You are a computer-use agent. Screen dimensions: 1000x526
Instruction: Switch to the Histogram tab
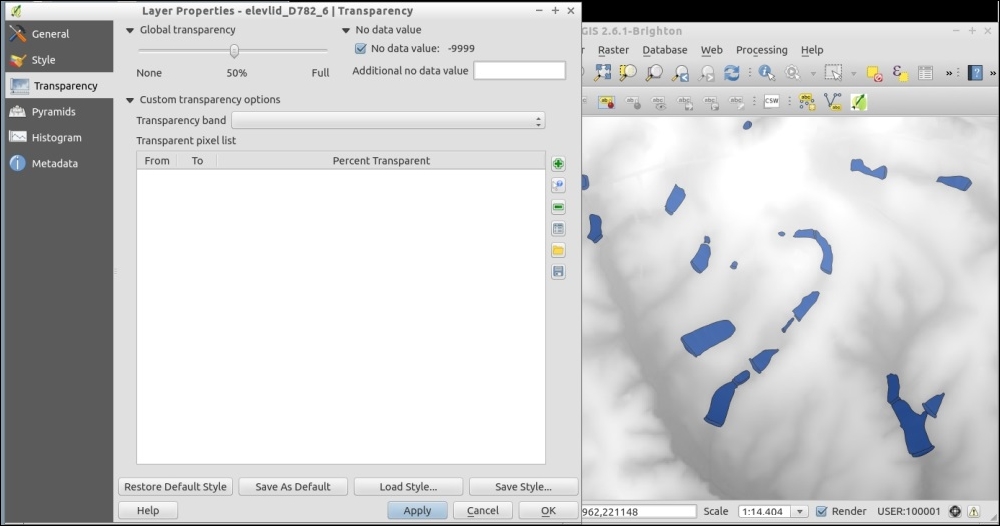[56, 138]
